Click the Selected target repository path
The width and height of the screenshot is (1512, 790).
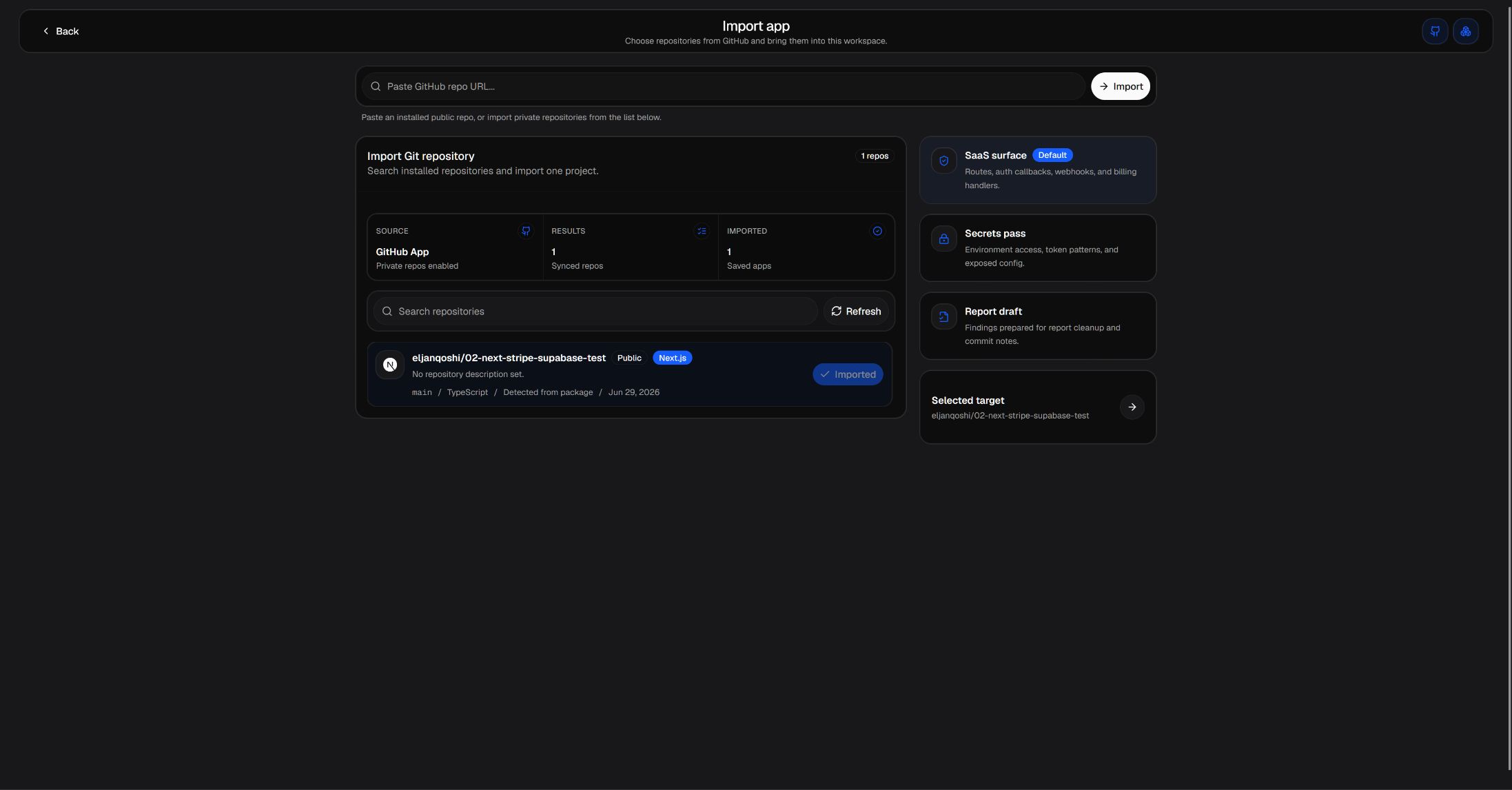1010,416
